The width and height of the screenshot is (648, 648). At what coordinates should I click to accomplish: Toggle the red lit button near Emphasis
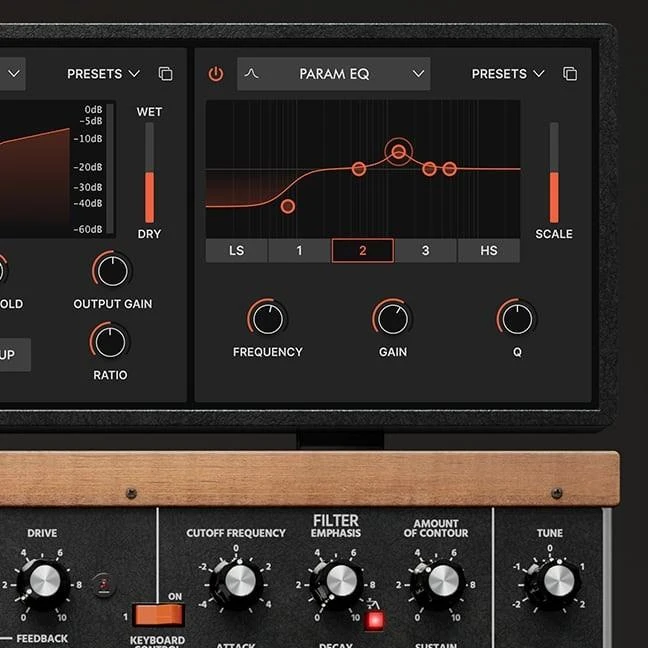click(374, 621)
